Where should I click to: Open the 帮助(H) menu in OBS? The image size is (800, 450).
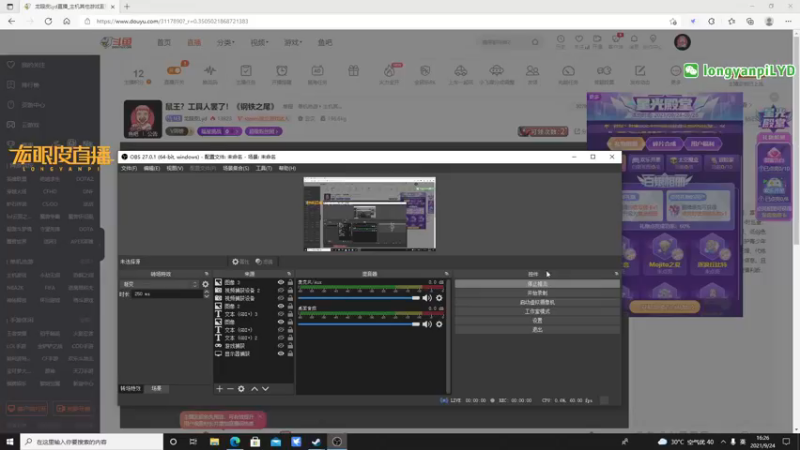287,168
